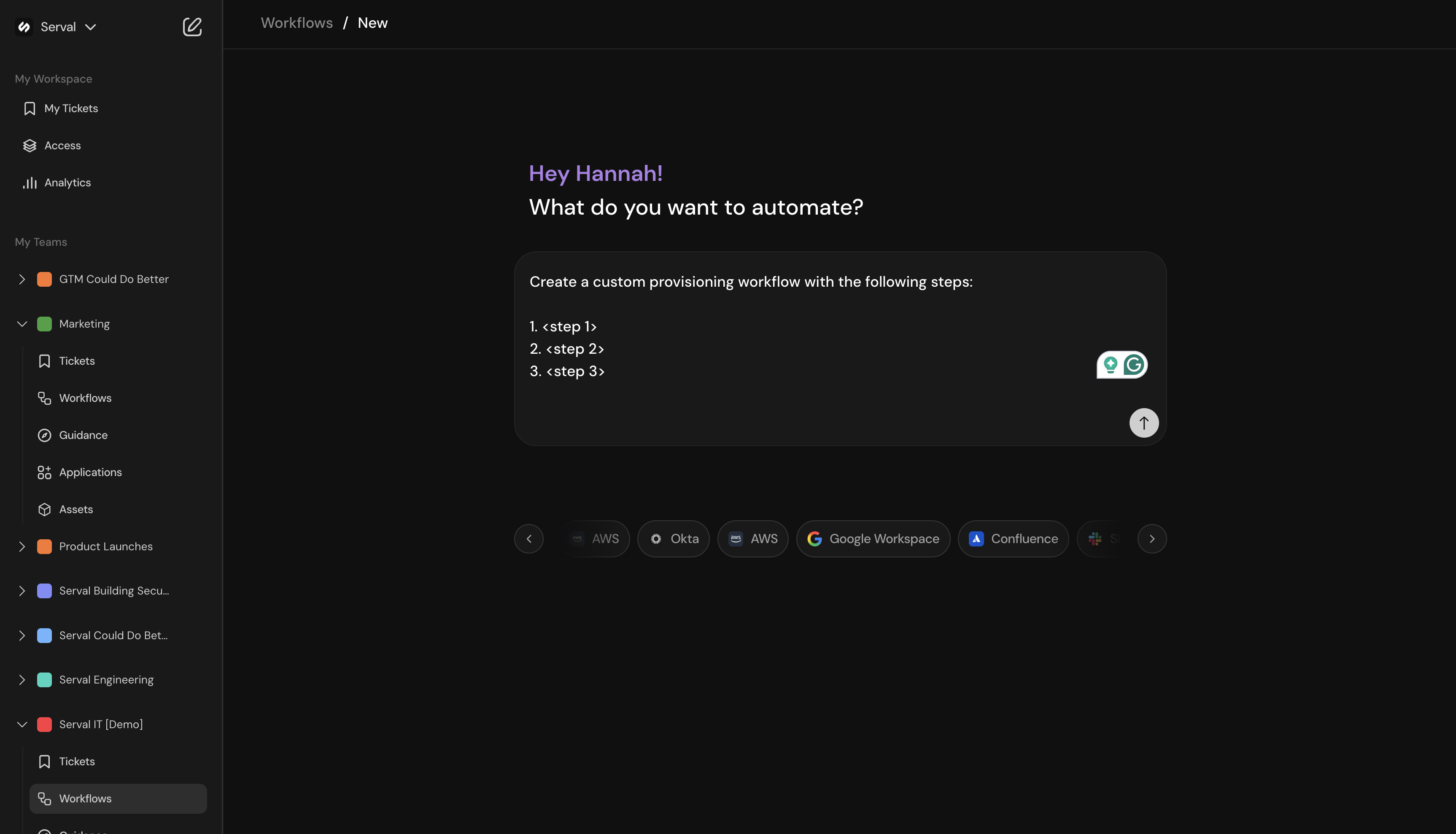
Task: Open the Serval workspace switcher dropdown
Action: point(91,26)
